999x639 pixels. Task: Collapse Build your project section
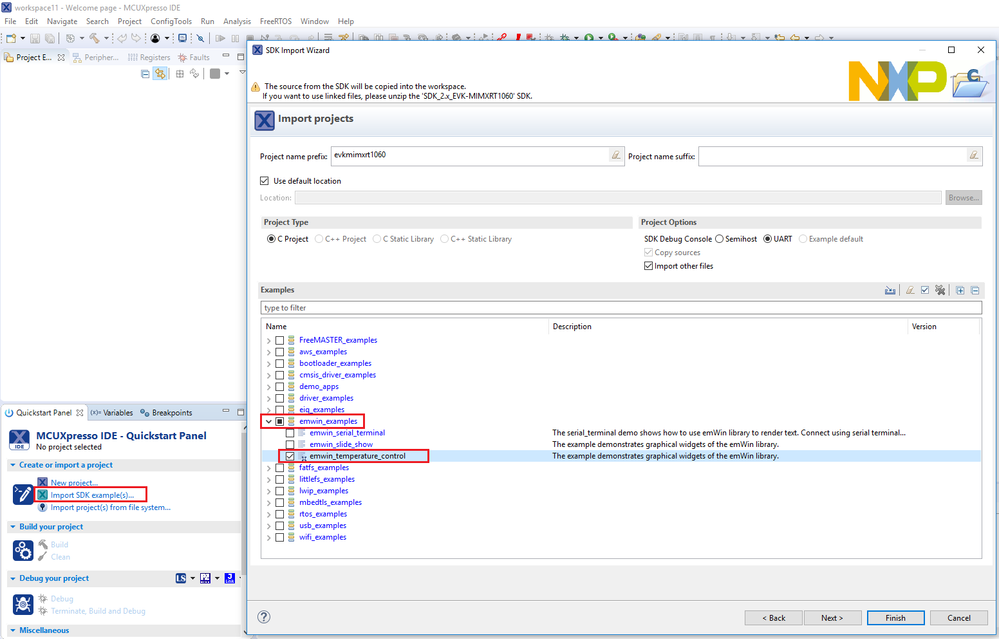tap(13, 527)
